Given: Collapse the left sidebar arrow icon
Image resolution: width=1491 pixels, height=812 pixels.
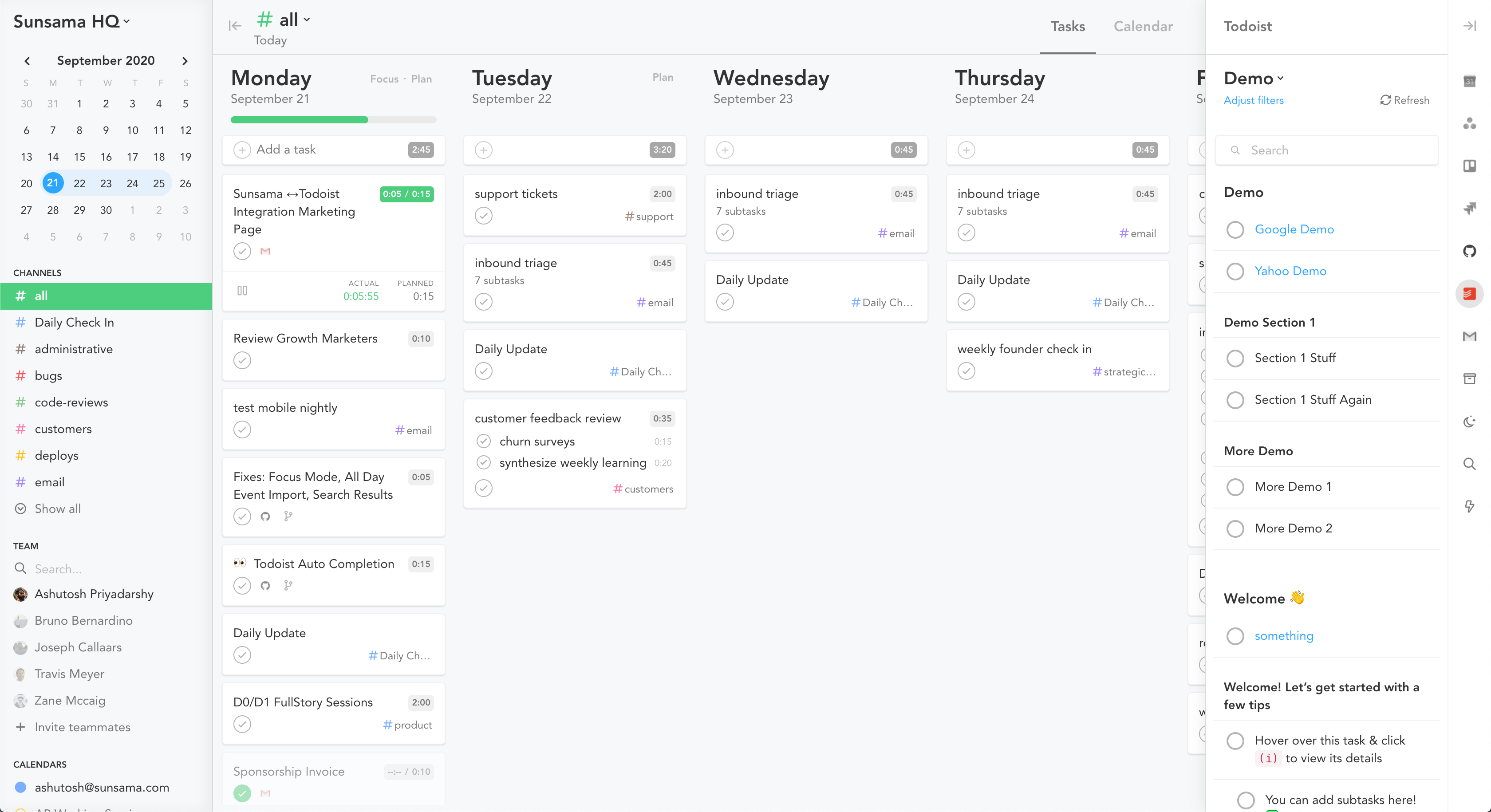Looking at the screenshot, I should pos(234,25).
